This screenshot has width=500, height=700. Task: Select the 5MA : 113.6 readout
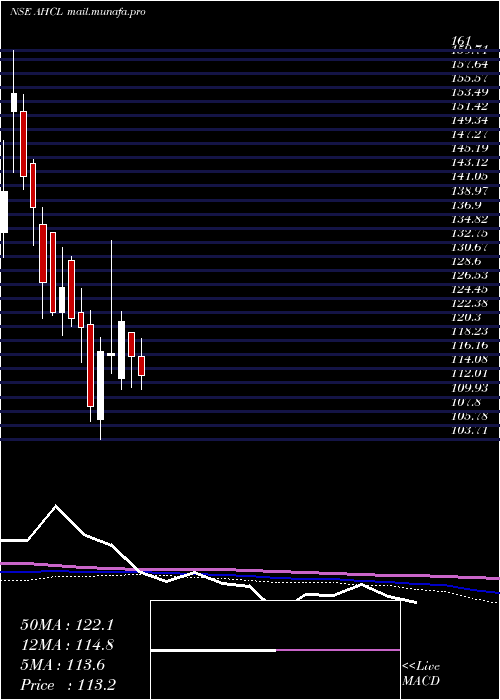pyautogui.click(x=63, y=665)
